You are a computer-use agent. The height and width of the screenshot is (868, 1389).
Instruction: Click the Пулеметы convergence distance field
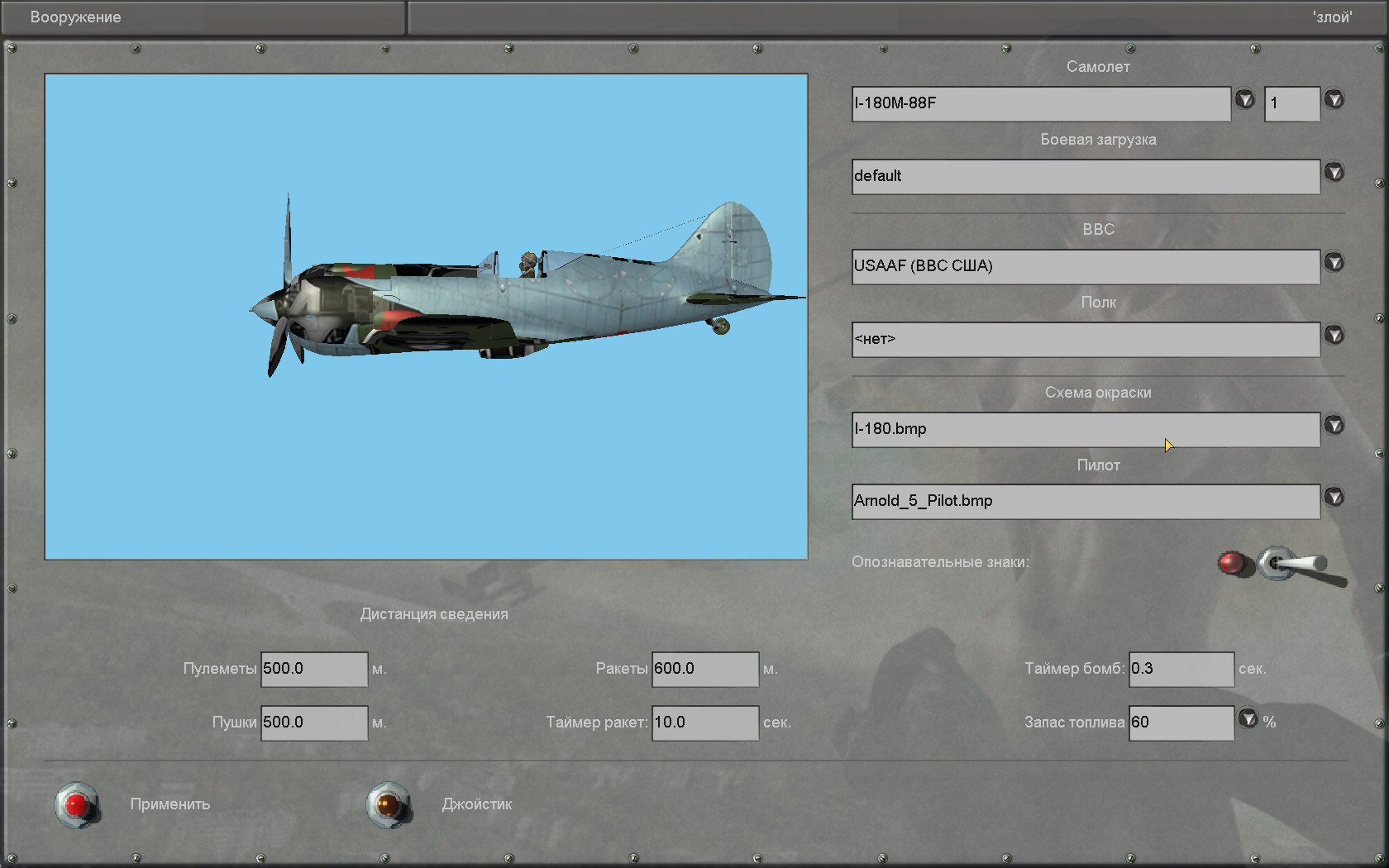pyautogui.click(x=314, y=670)
